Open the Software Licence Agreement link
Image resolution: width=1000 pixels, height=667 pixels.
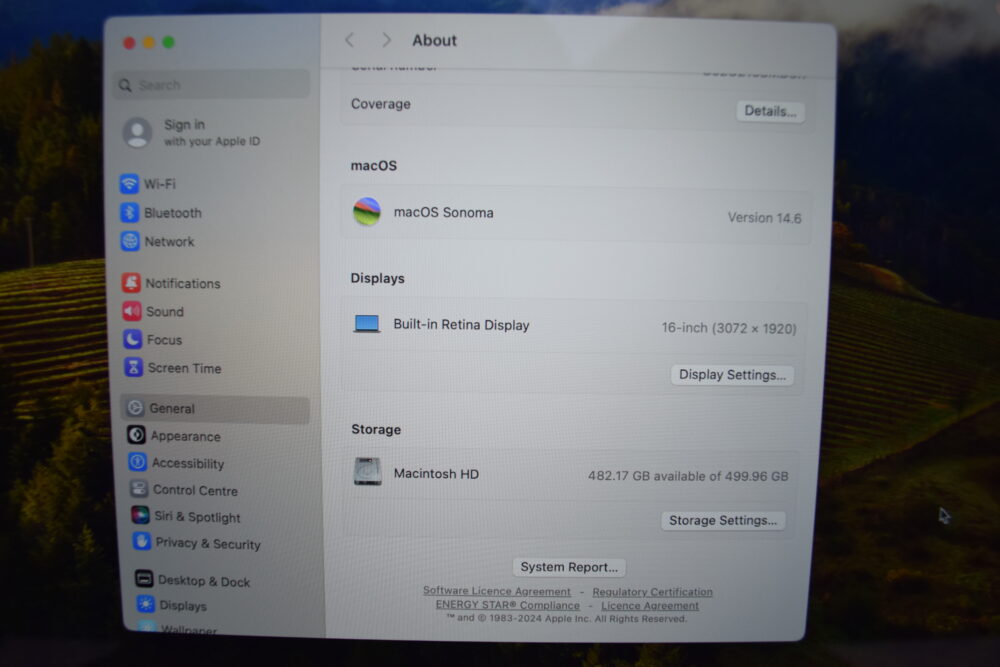[497, 591]
